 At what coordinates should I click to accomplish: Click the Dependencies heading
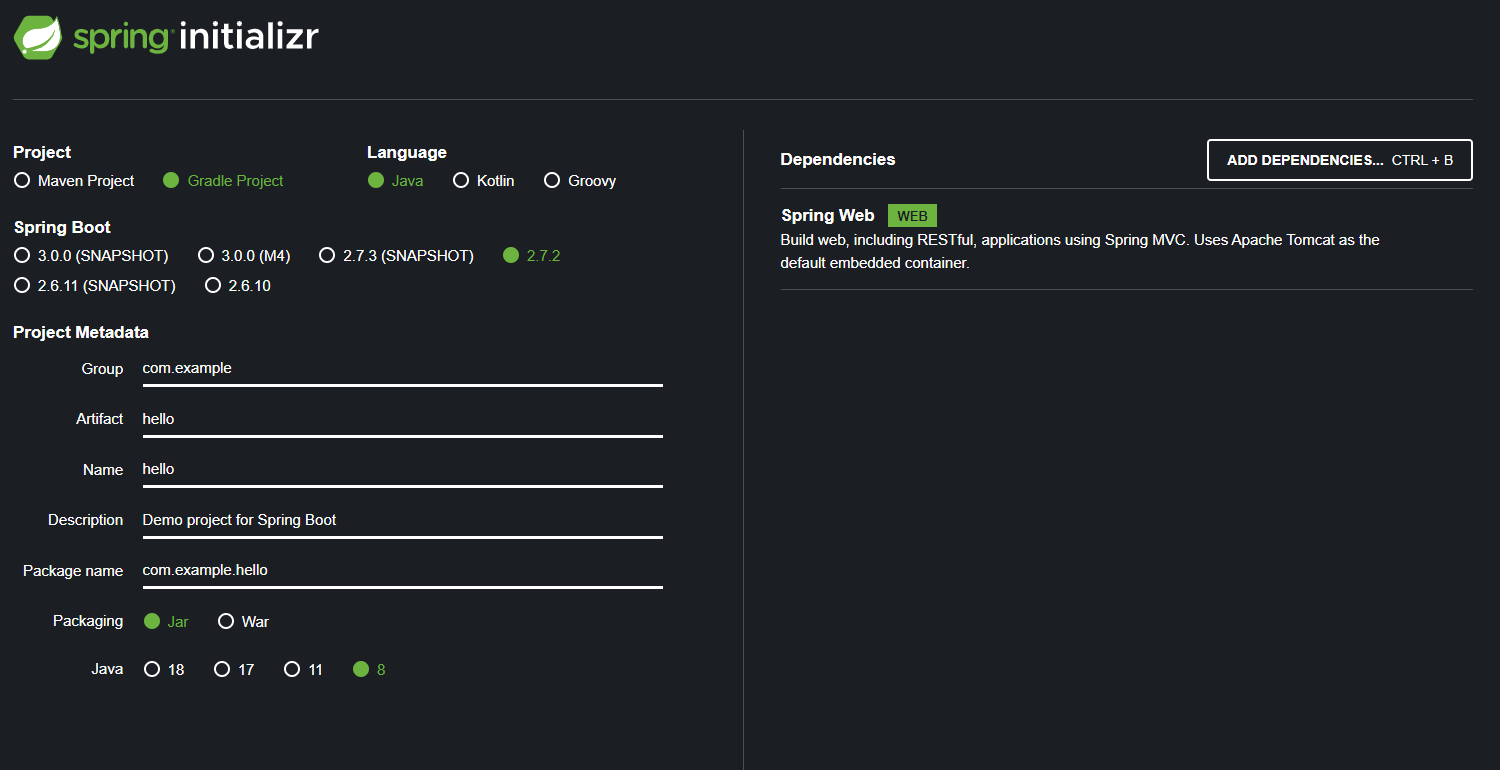tap(838, 160)
